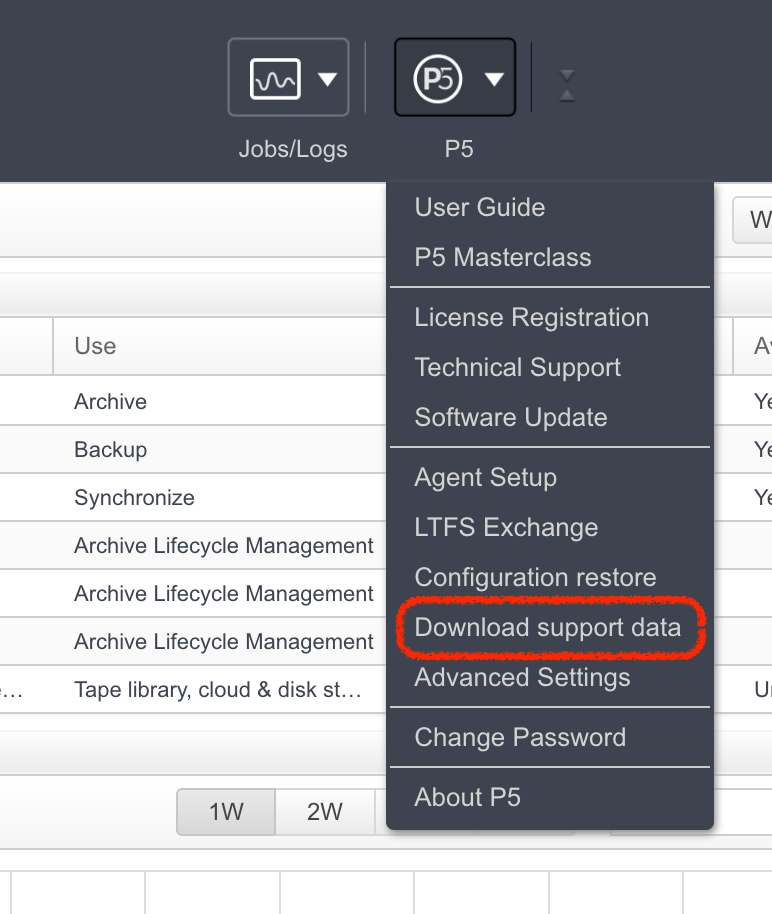Open the User Guide menu item
The image size is (772, 914).
point(480,208)
